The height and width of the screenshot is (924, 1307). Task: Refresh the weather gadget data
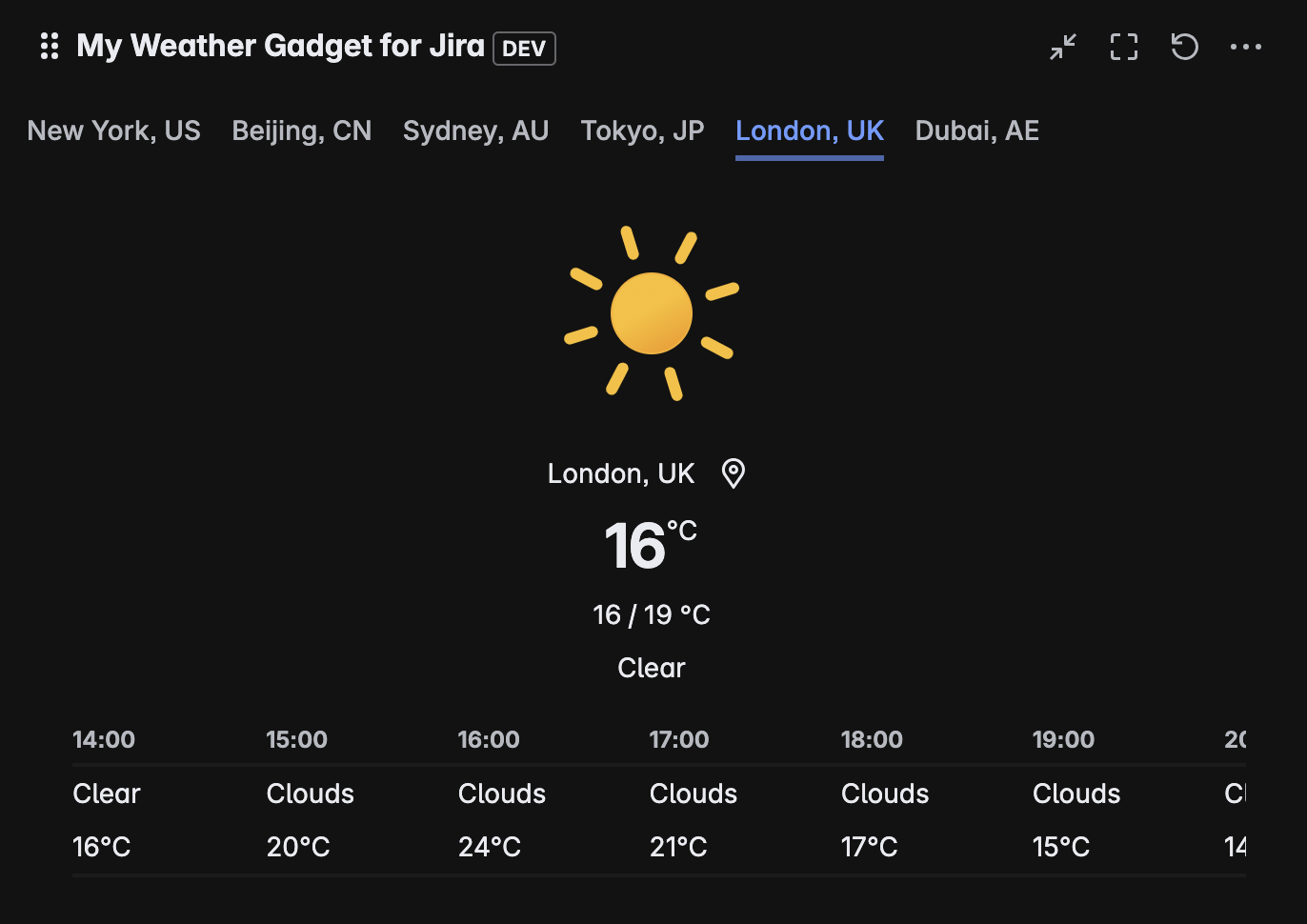pos(1184,46)
